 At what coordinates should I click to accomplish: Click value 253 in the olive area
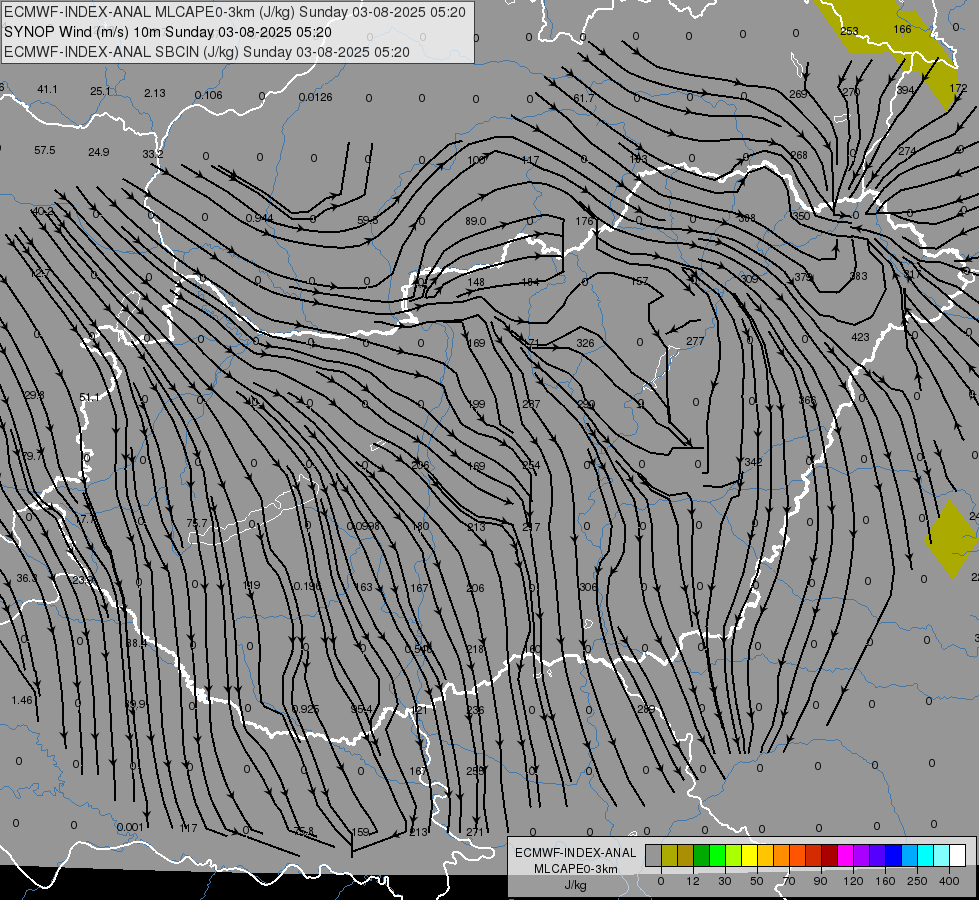849,31
